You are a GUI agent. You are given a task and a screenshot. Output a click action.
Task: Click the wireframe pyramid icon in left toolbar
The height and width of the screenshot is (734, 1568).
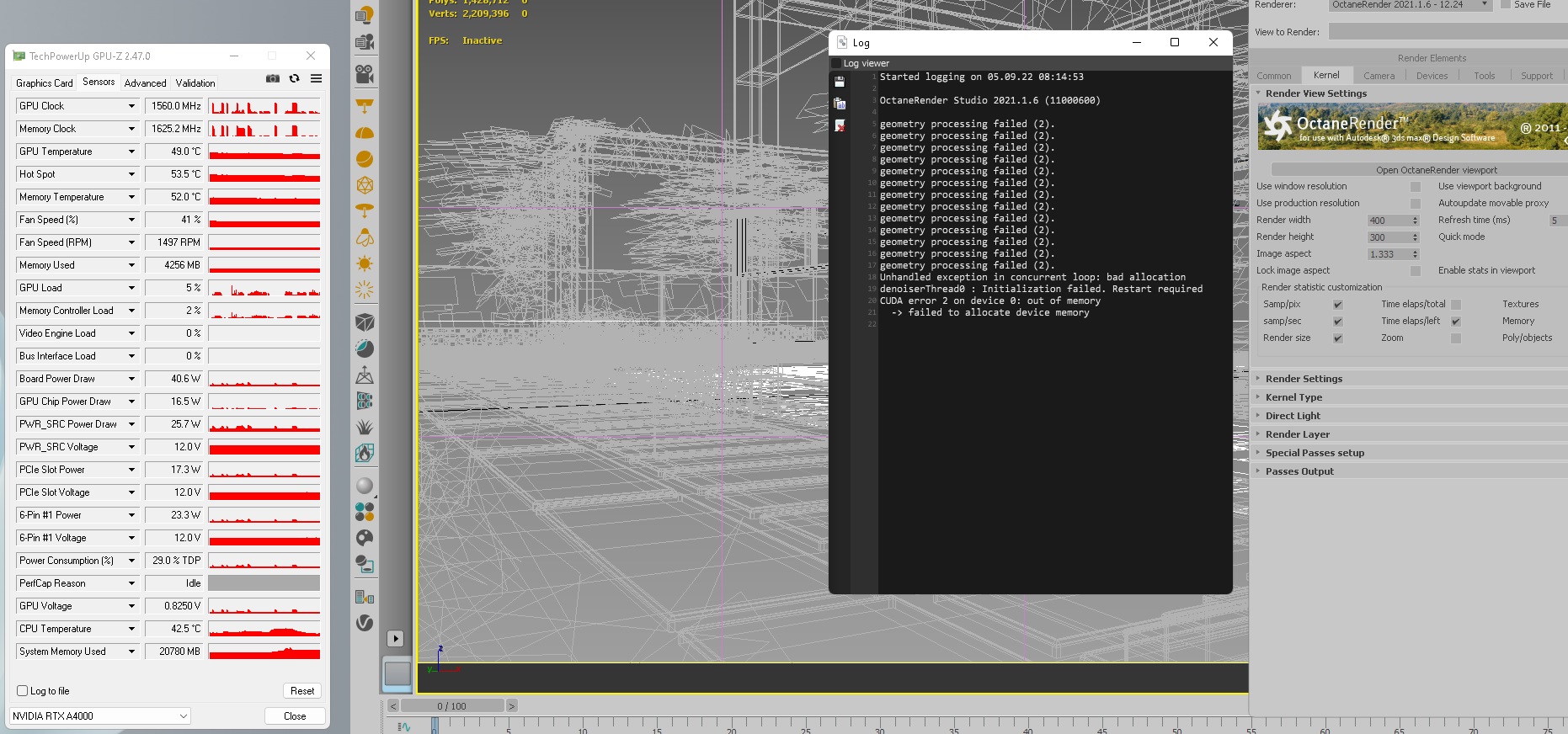pyautogui.click(x=365, y=375)
